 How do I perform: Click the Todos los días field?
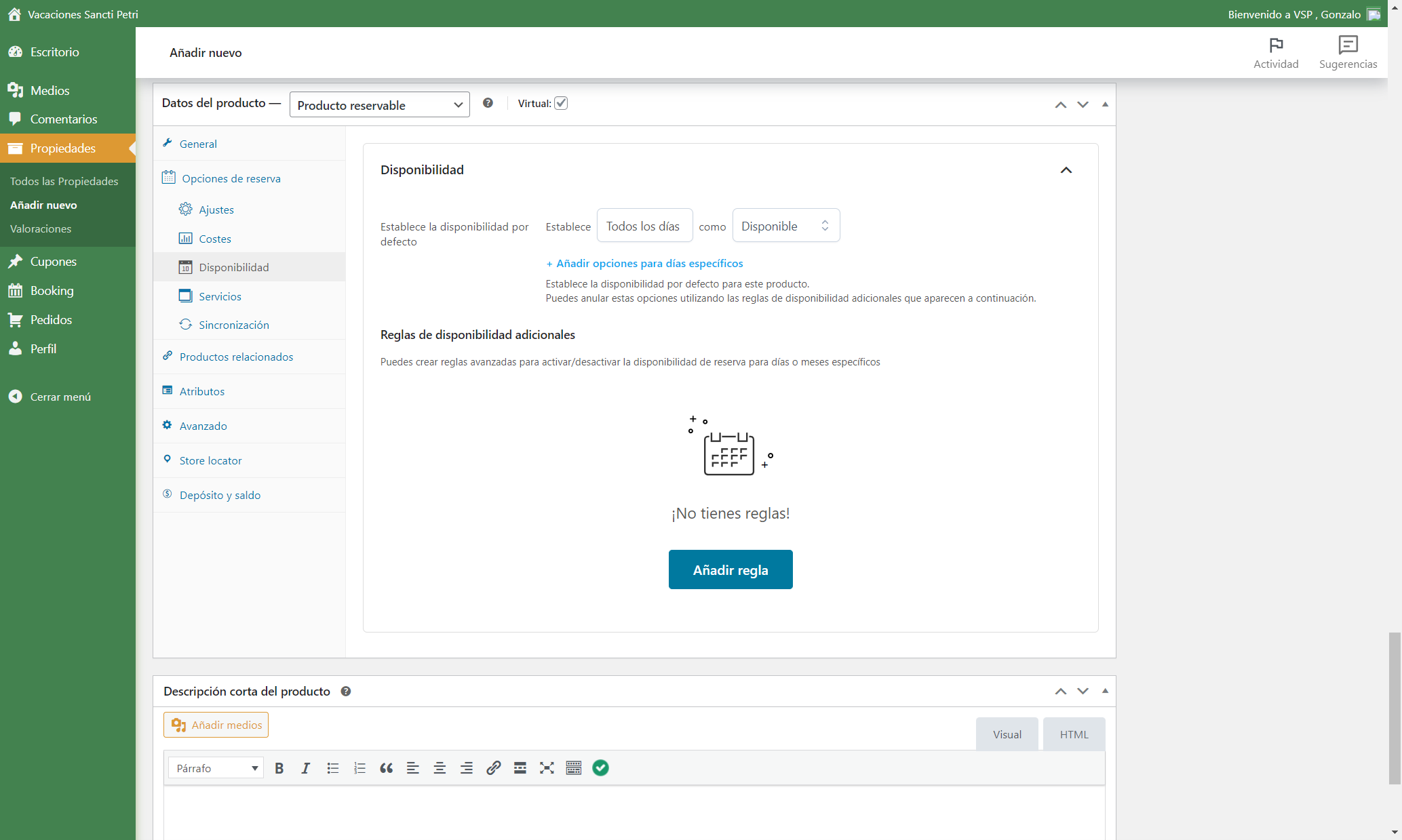tap(644, 226)
